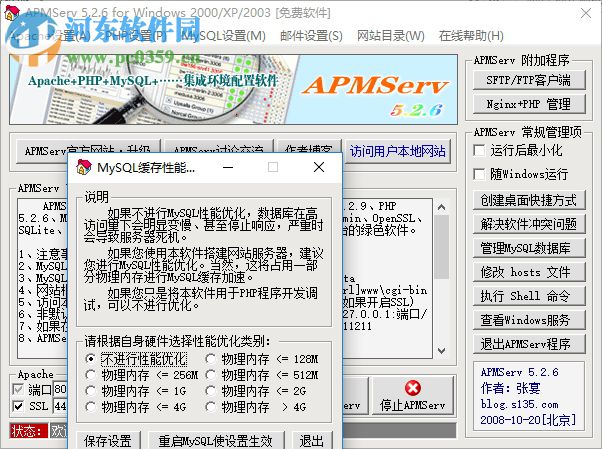The height and width of the screenshot is (449, 602).
Task: Close the APMServ main window
Action: (x=586, y=13)
